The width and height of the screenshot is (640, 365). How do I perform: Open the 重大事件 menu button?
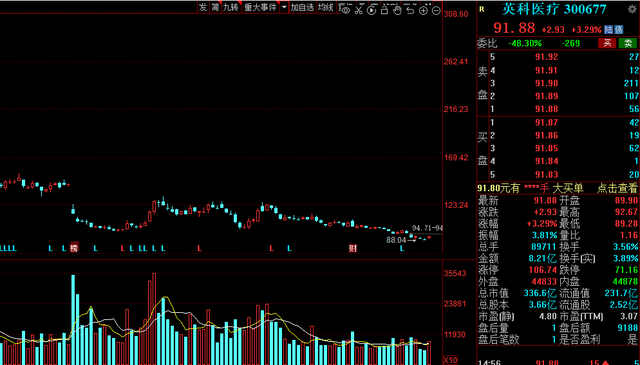[x=260, y=7]
